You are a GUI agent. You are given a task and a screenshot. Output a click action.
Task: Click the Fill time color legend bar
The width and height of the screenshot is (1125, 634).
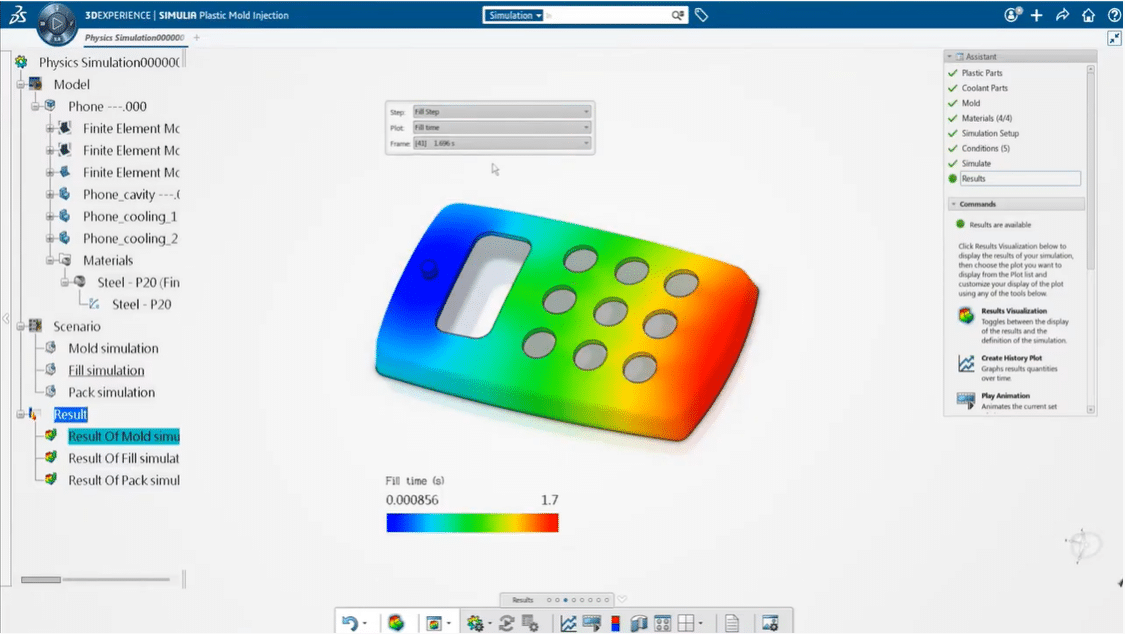tap(472, 523)
